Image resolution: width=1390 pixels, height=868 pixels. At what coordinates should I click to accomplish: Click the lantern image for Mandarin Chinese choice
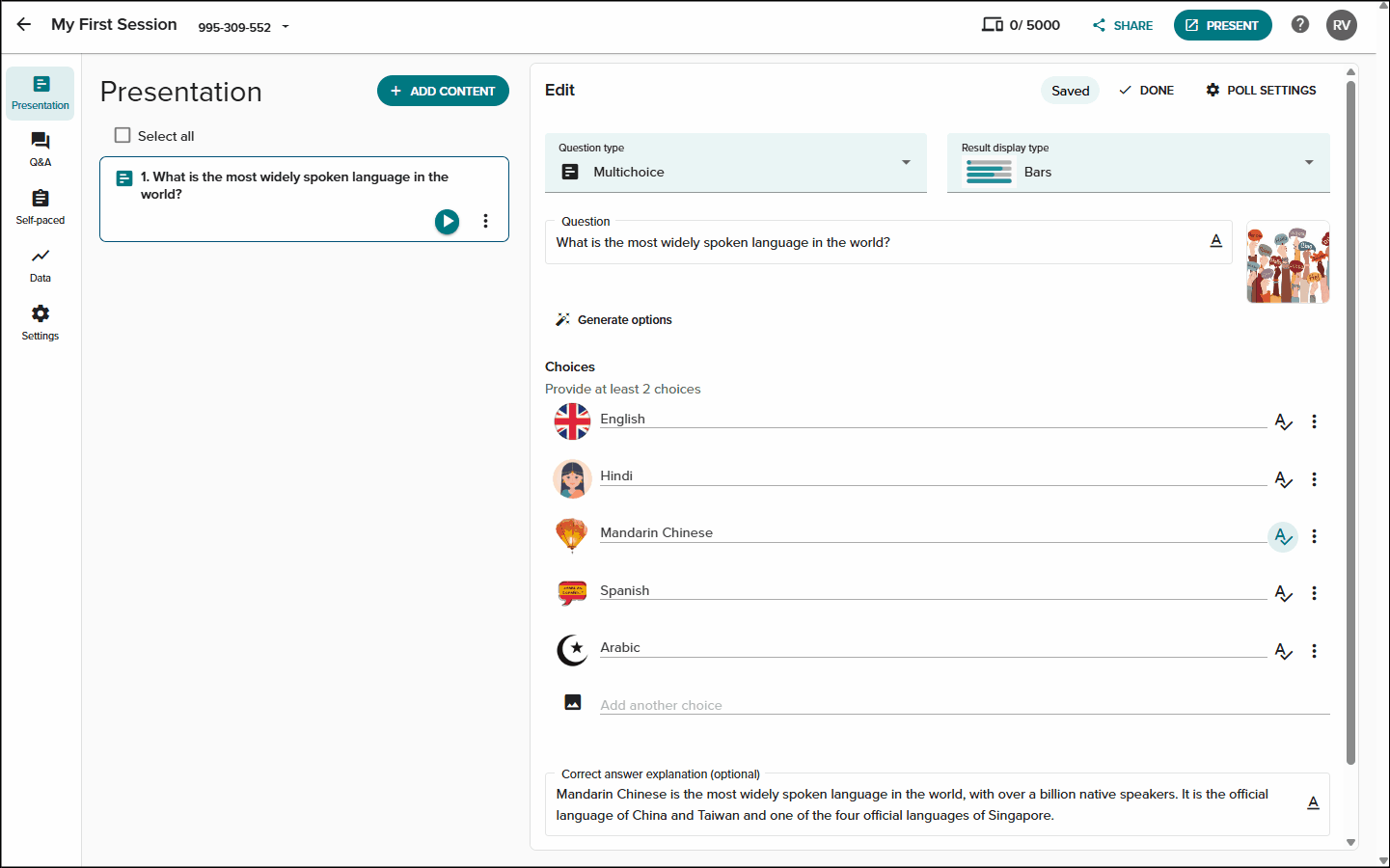click(x=572, y=535)
